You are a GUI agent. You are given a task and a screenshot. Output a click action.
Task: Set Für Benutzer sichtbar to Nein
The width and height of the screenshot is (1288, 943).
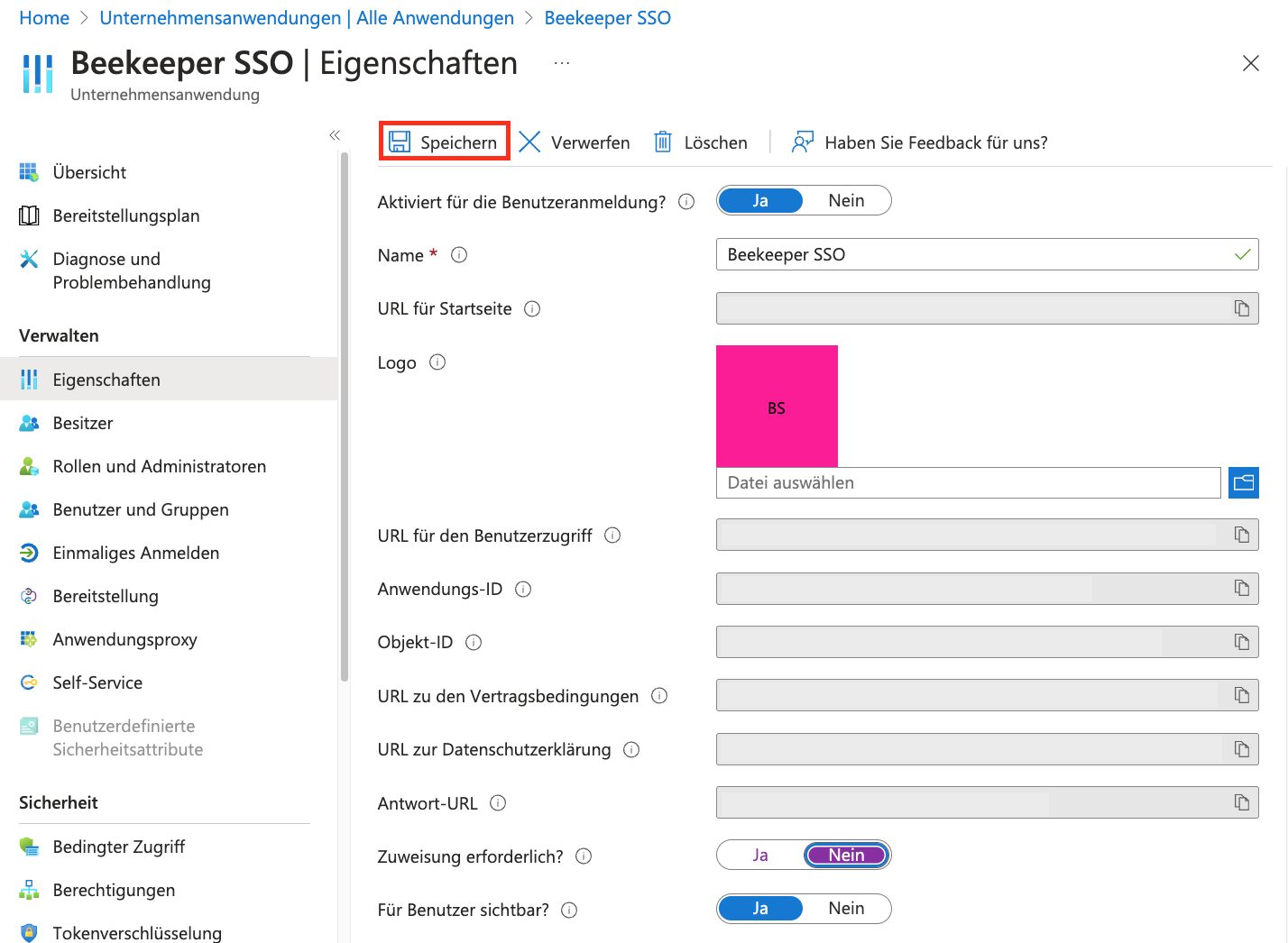click(x=846, y=908)
